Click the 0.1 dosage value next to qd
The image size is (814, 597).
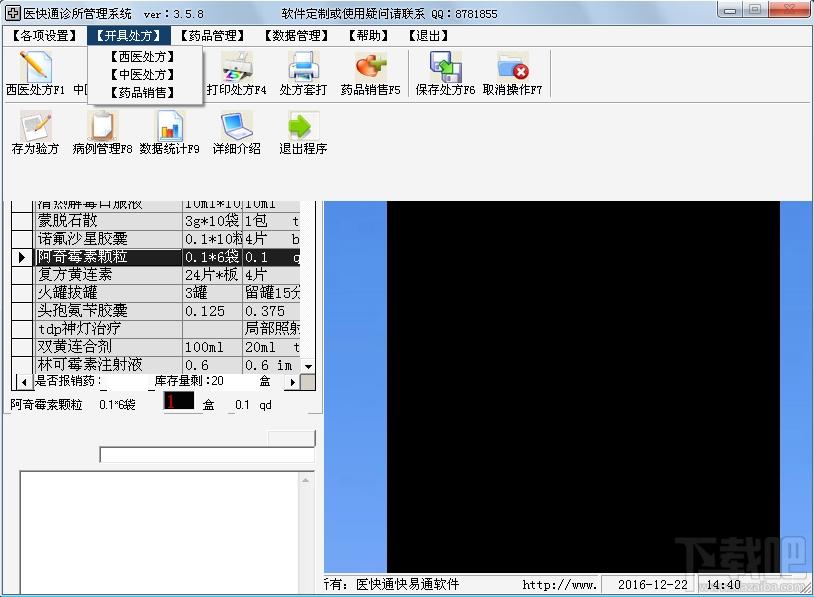coord(242,405)
